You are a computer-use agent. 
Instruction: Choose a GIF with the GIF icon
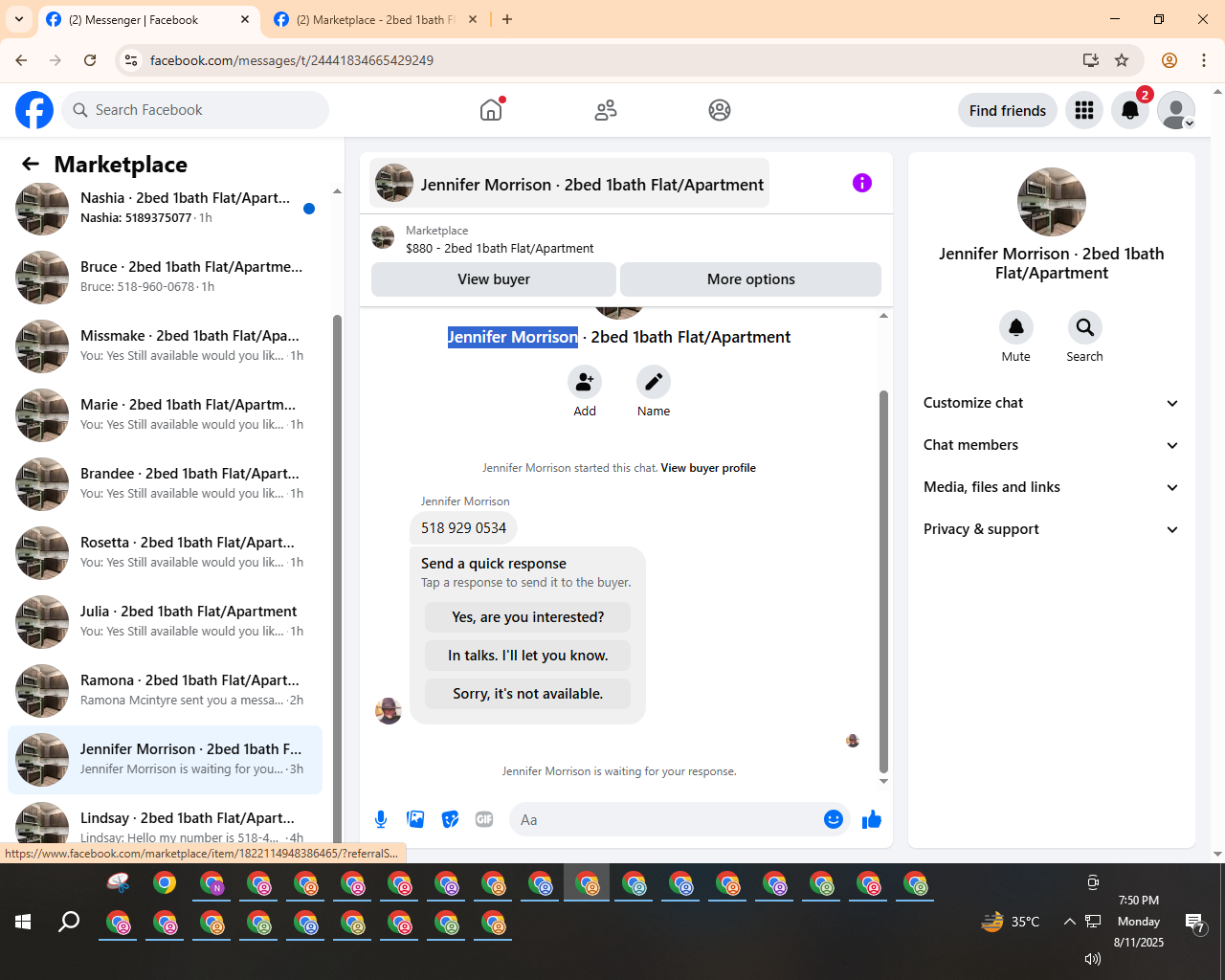point(484,819)
